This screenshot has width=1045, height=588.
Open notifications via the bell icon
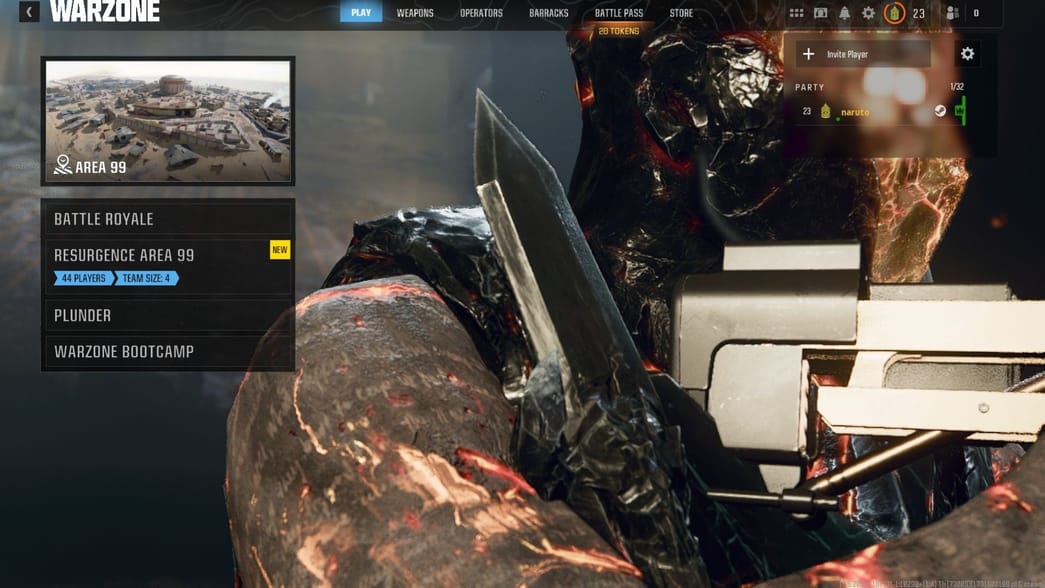(845, 14)
